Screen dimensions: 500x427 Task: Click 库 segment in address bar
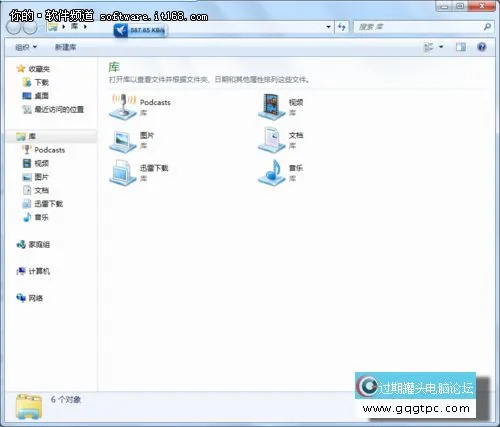(75, 26)
